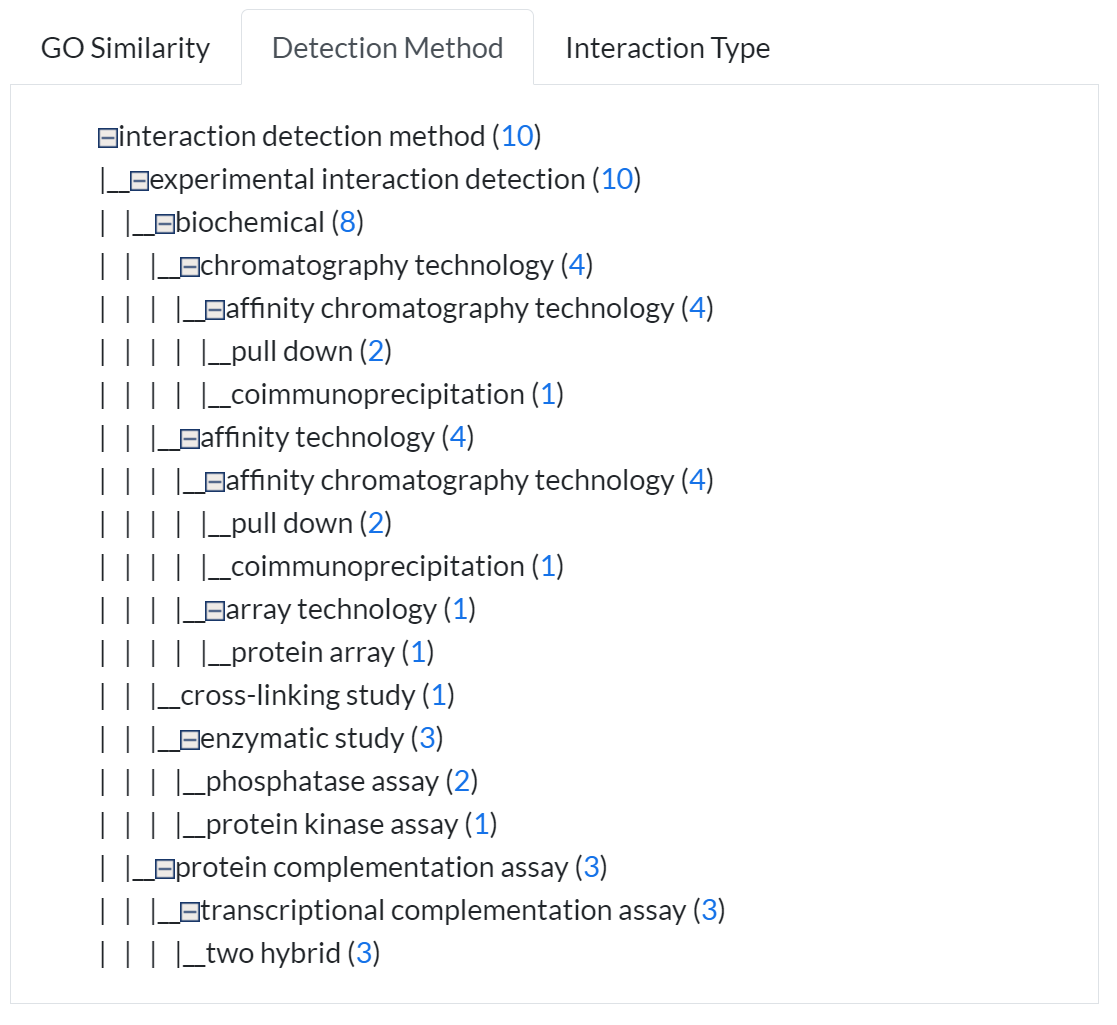Click the two hybrid count link
The image size is (1117, 1025).
click(x=363, y=953)
